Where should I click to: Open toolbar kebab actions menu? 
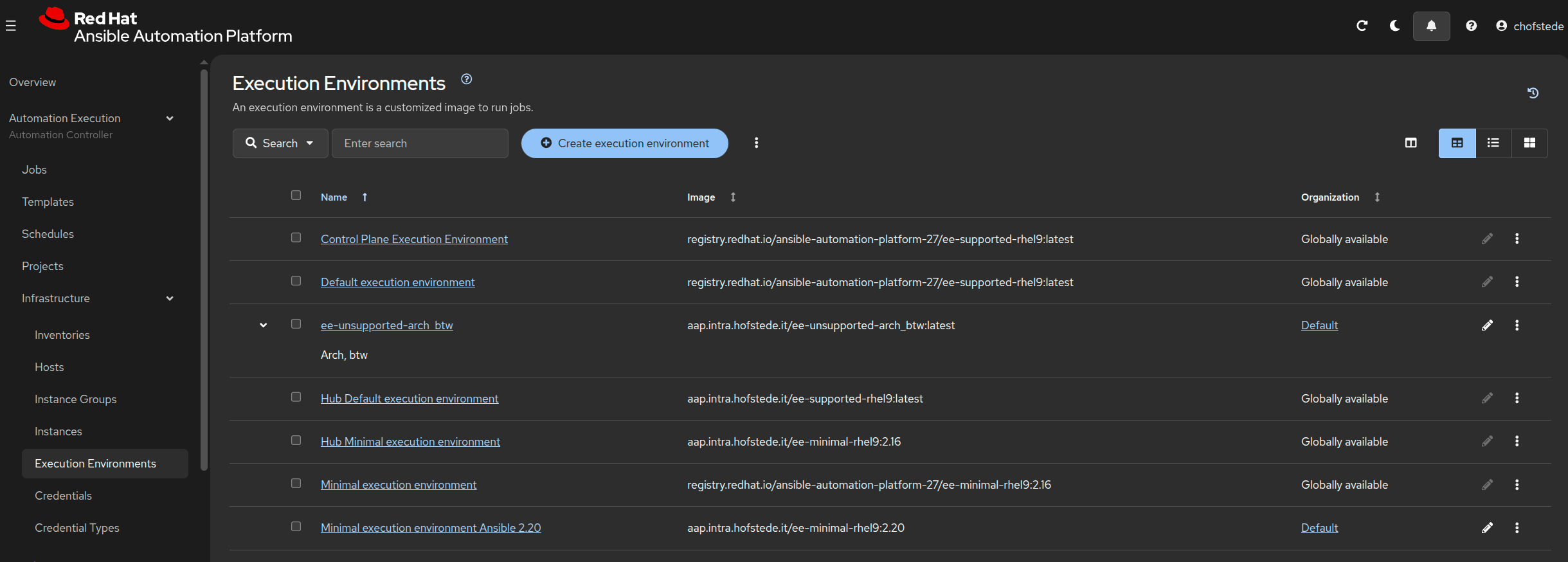(756, 143)
